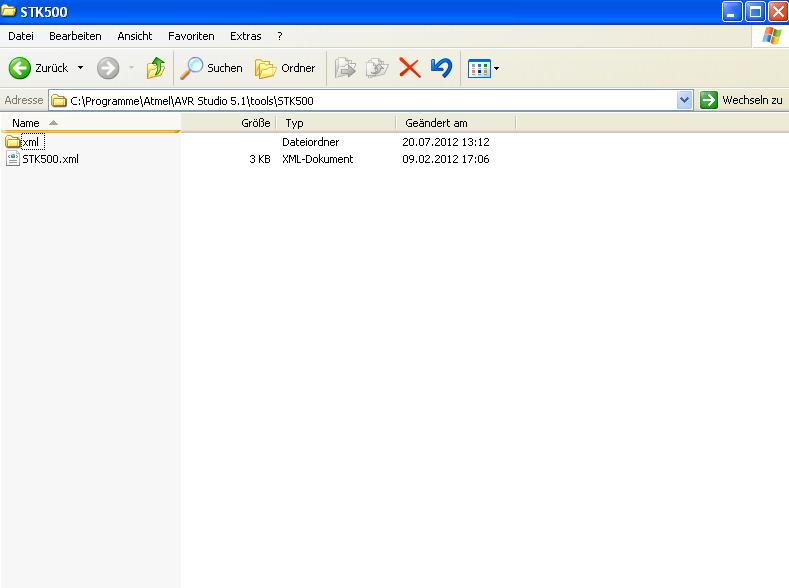Go up one folder level icon
This screenshot has width=789, height=588.
point(155,68)
